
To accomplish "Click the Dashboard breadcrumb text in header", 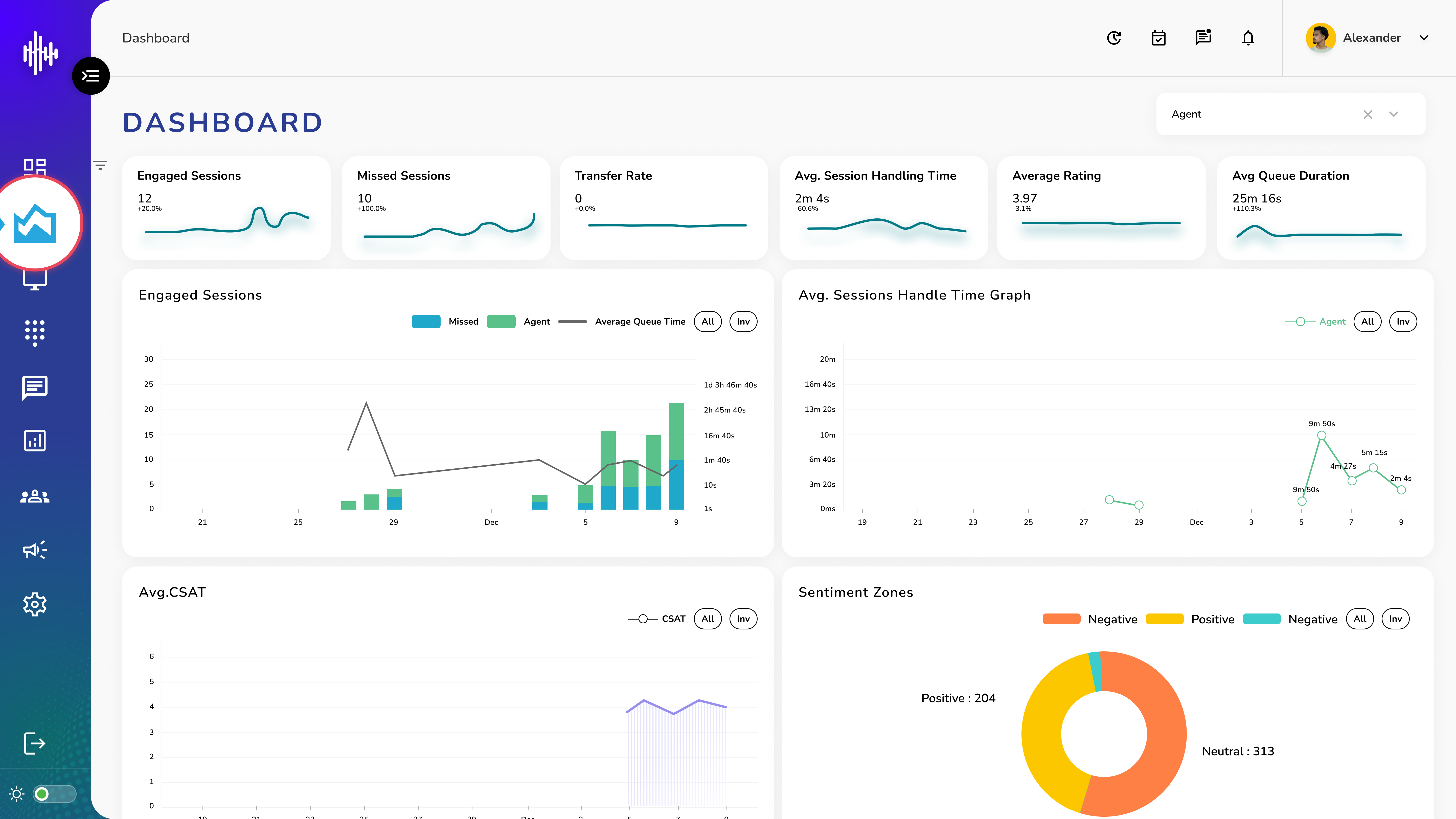I will tap(156, 38).
